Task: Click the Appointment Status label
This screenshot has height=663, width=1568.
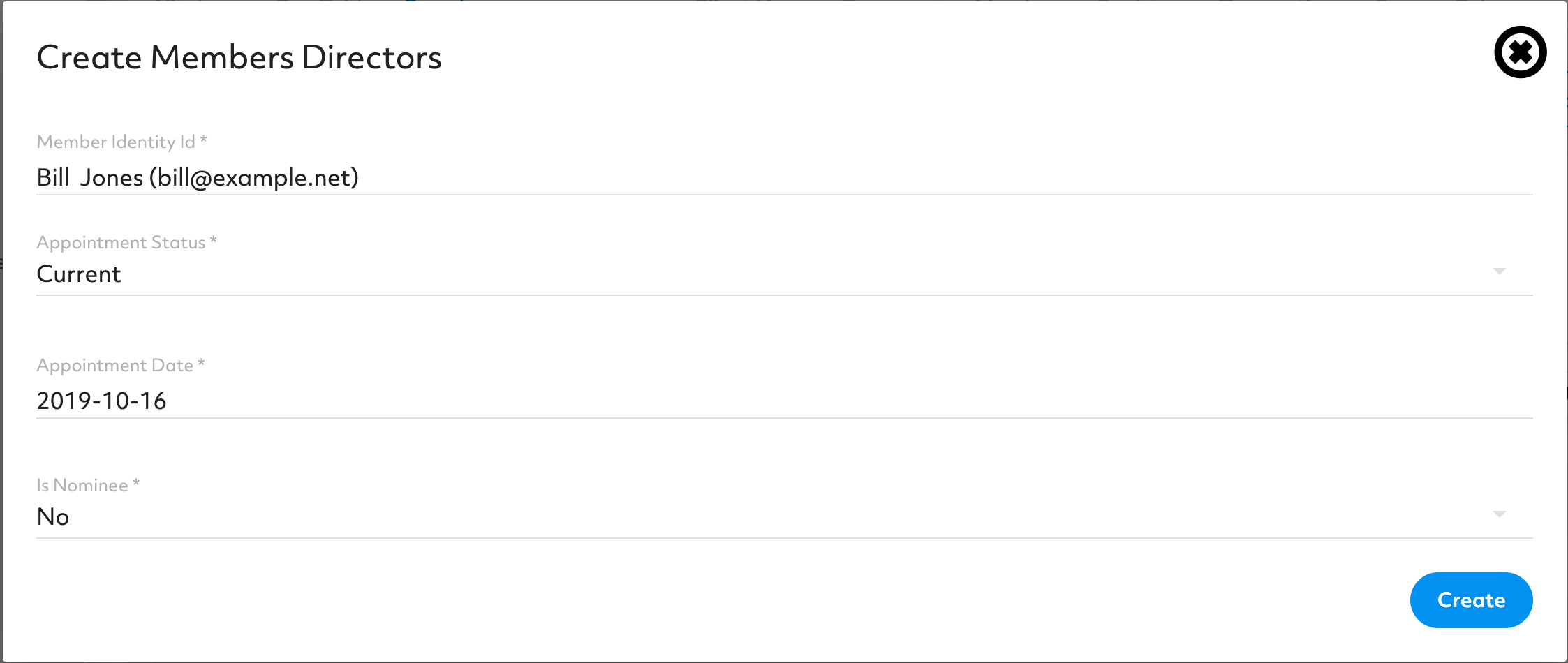Action: [x=126, y=242]
